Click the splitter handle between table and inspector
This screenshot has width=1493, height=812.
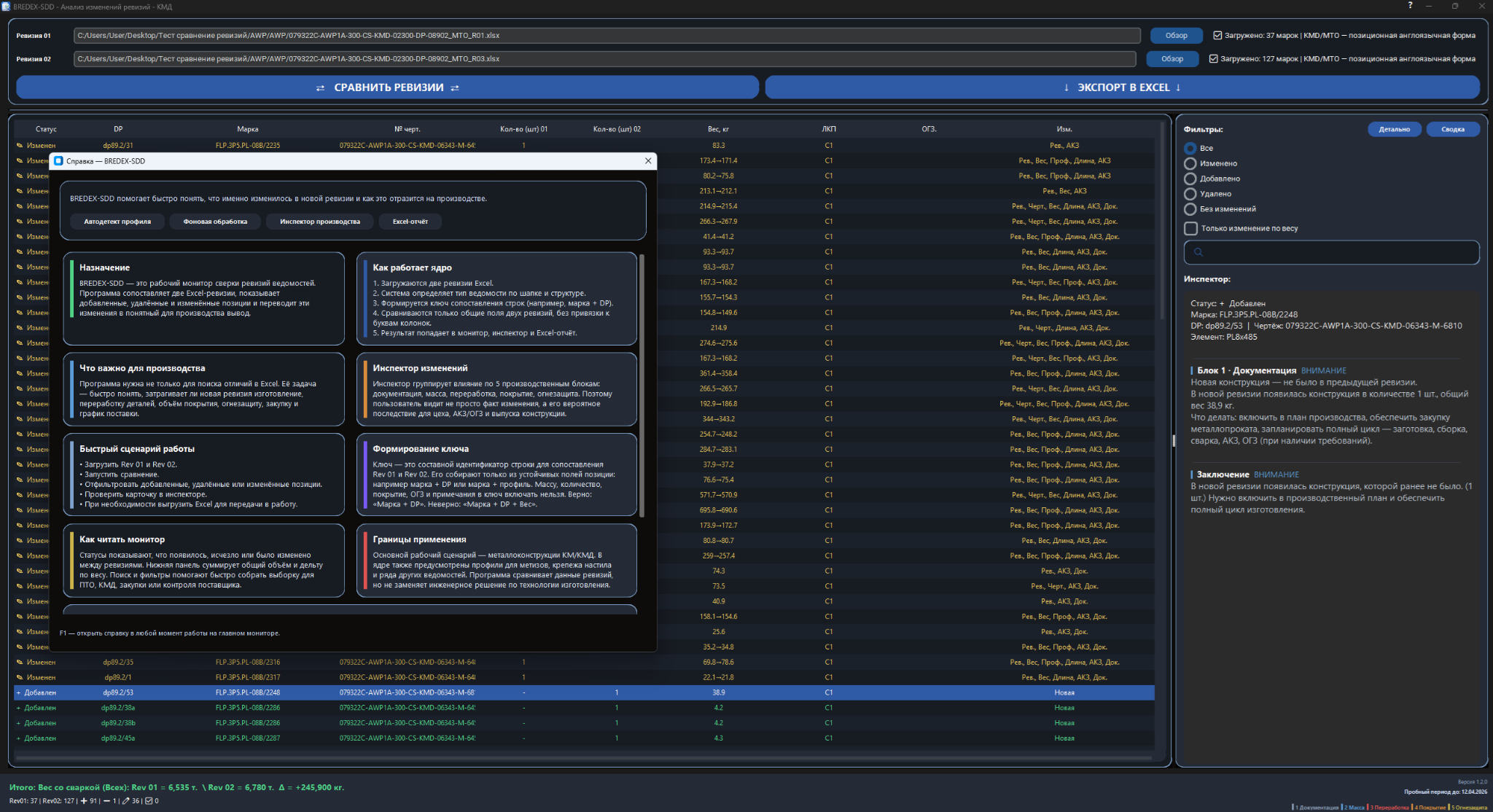1173,441
